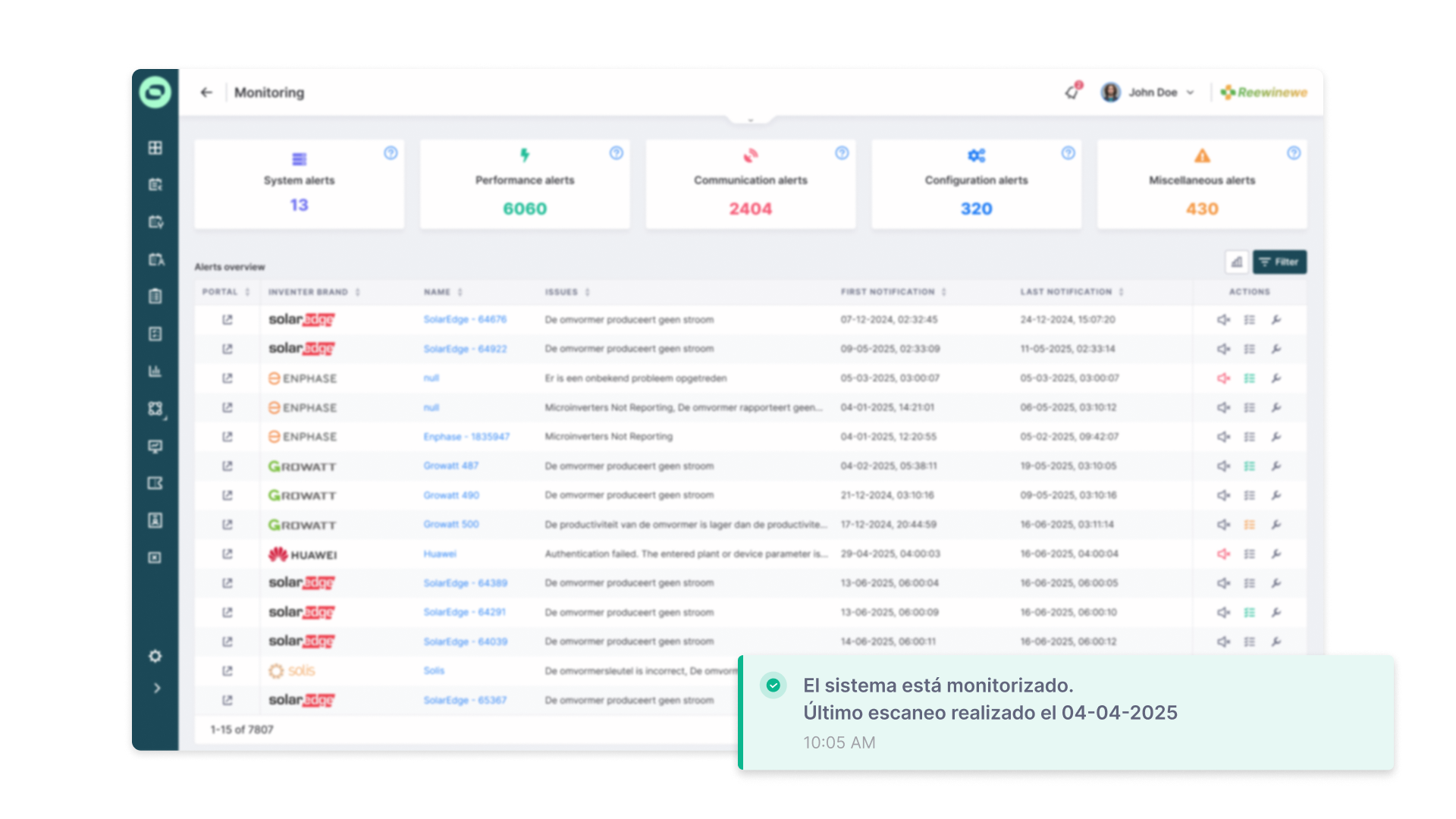This screenshot has width=1456, height=819.
Task: Mute alerts for the SolarEdge - 64922 row
Action: [x=1223, y=350]
